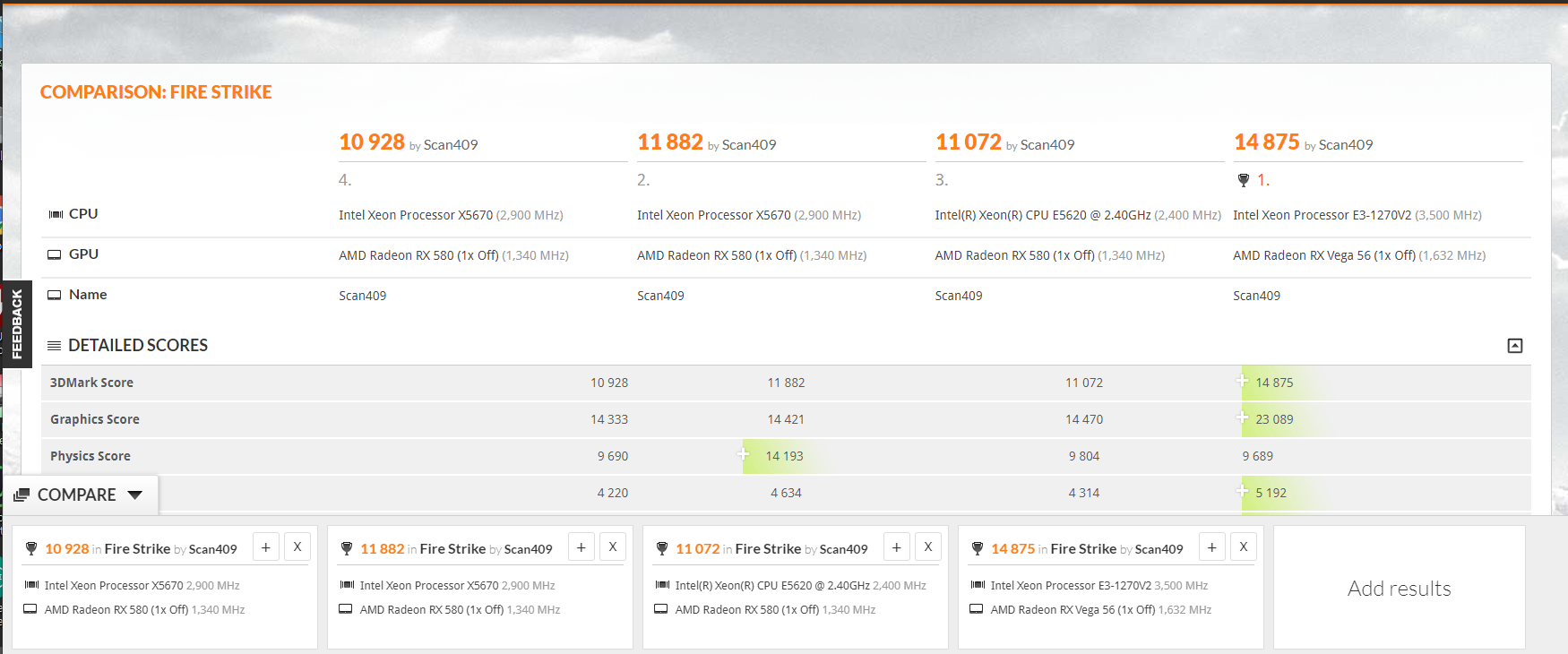Viewport: 1568px width, 654px height.
Task: Click the trophy icon on the 11 882 card
Action: click(347, 548)
